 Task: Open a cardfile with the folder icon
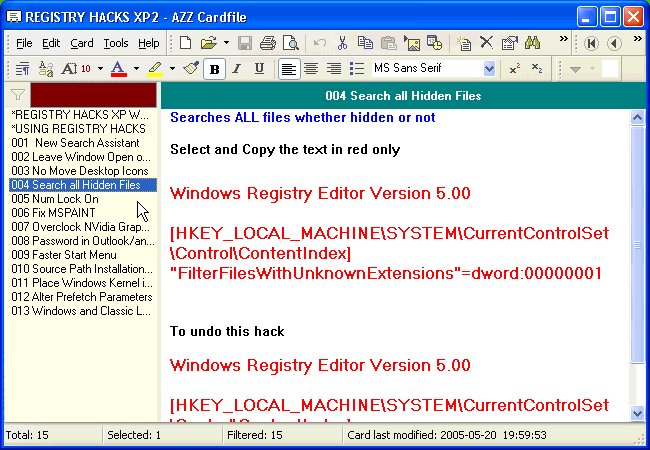[x=209, y=43]
